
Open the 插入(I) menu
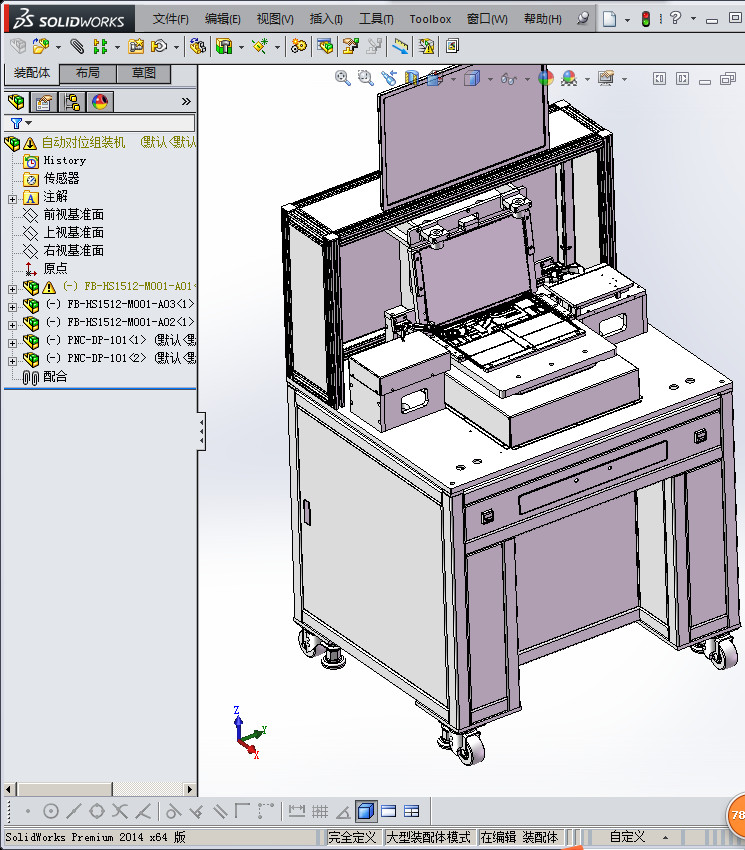tap(326, 19)
